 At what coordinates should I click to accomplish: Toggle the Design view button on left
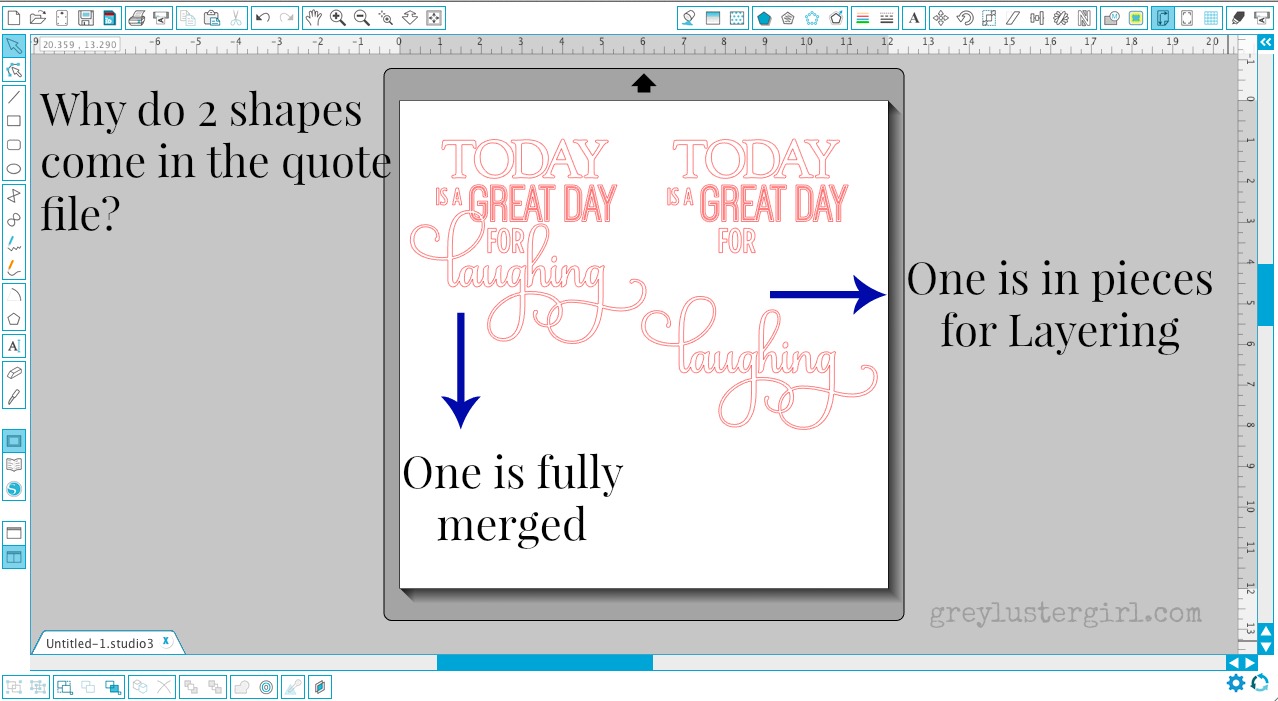click(14, 441)
